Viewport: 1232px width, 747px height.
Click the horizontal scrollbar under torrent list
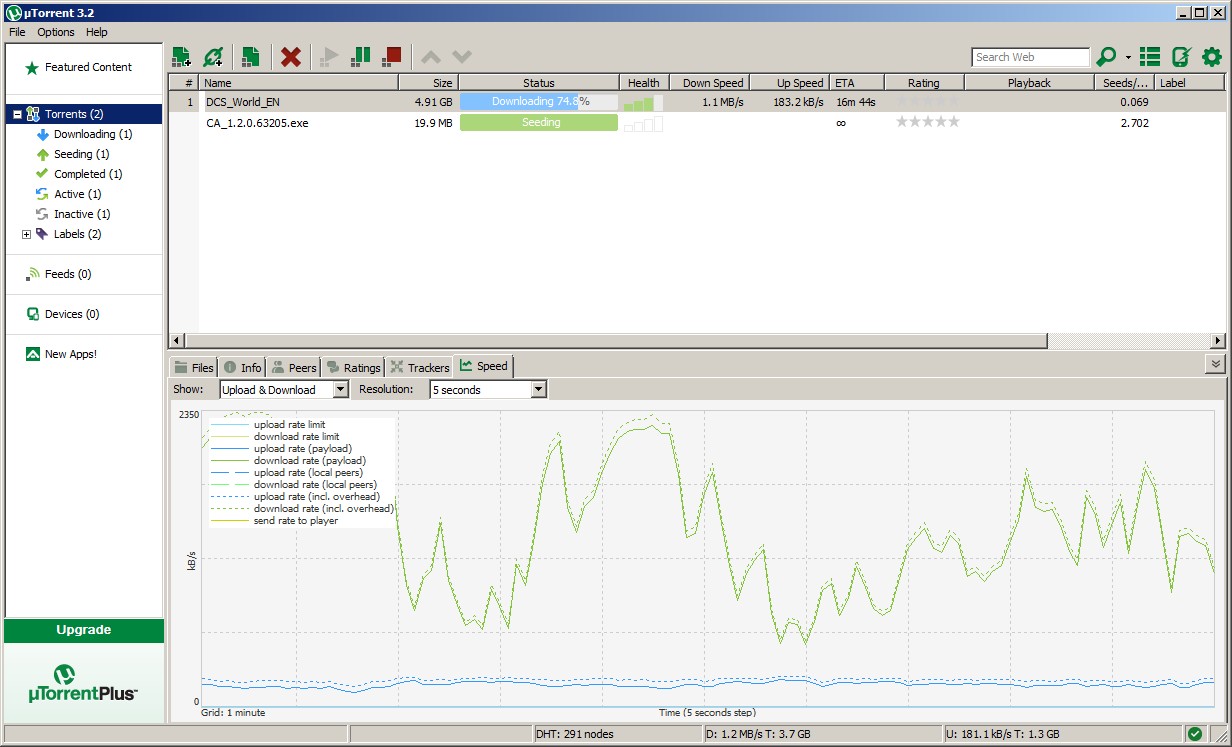click(x=615, y=340)
